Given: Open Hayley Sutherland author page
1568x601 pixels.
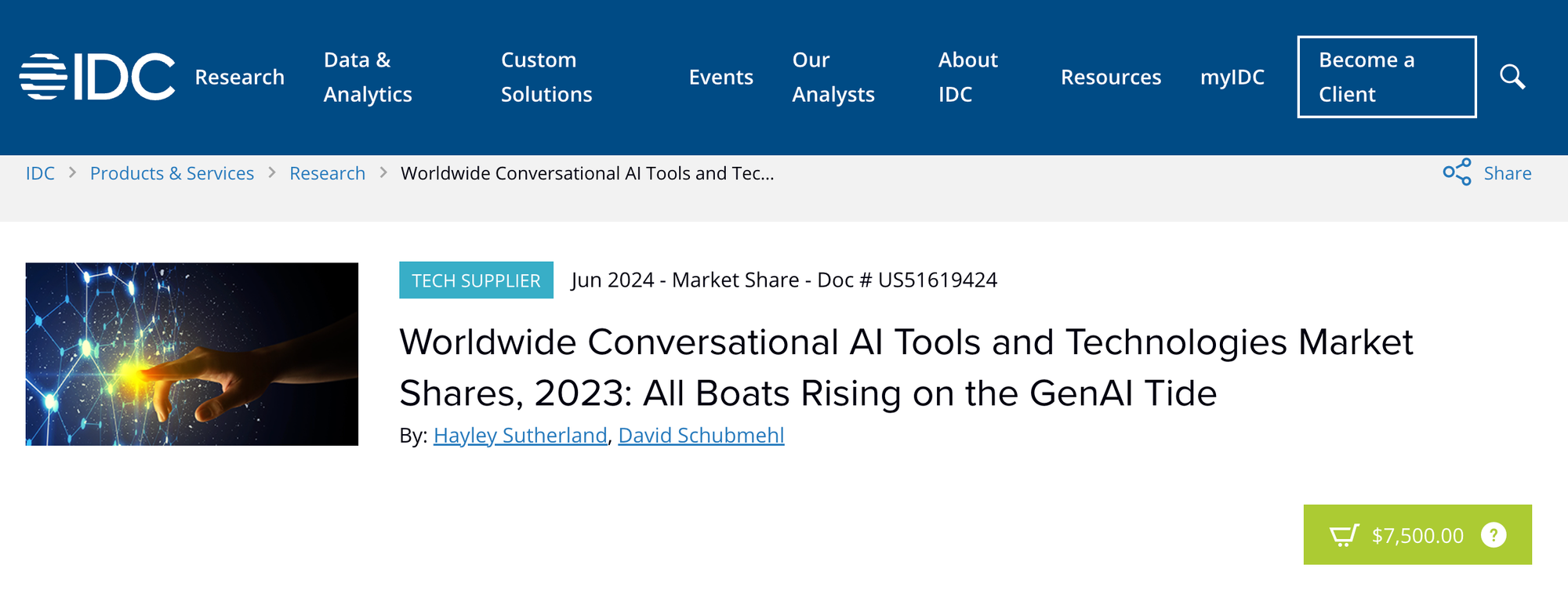Looking at the screenshot, I should tap(521, 435).
